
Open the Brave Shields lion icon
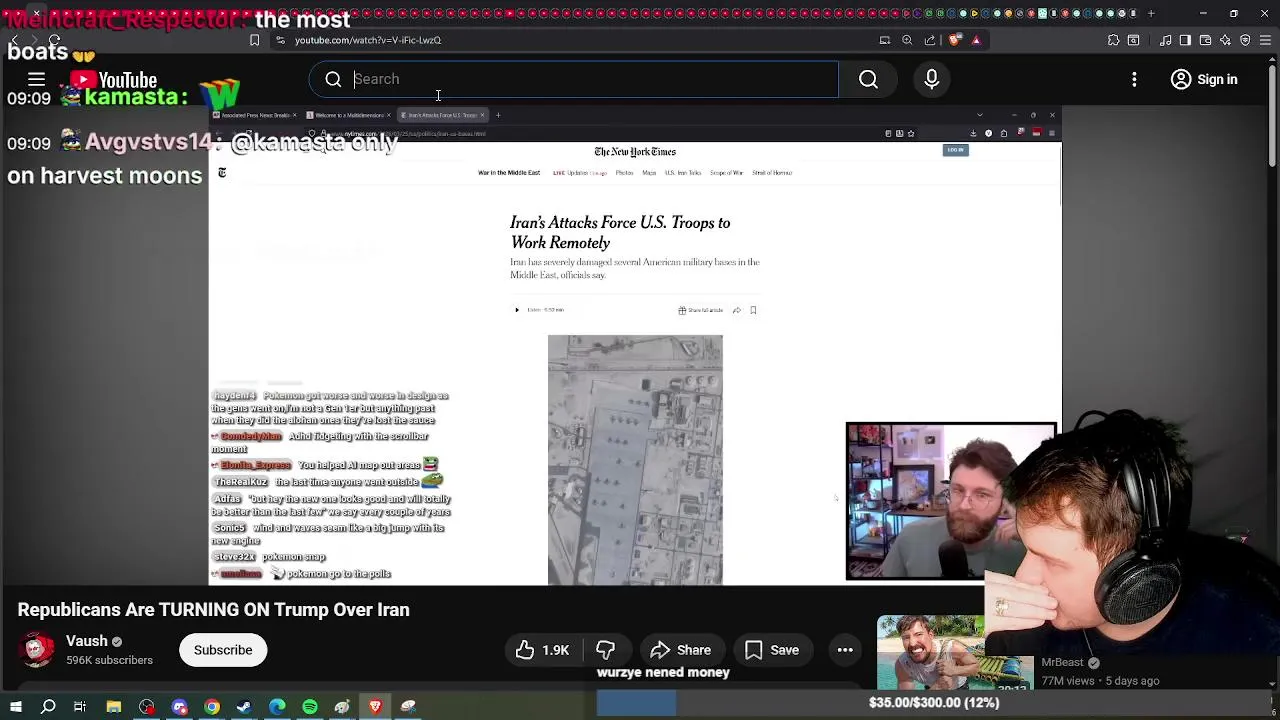954,40
